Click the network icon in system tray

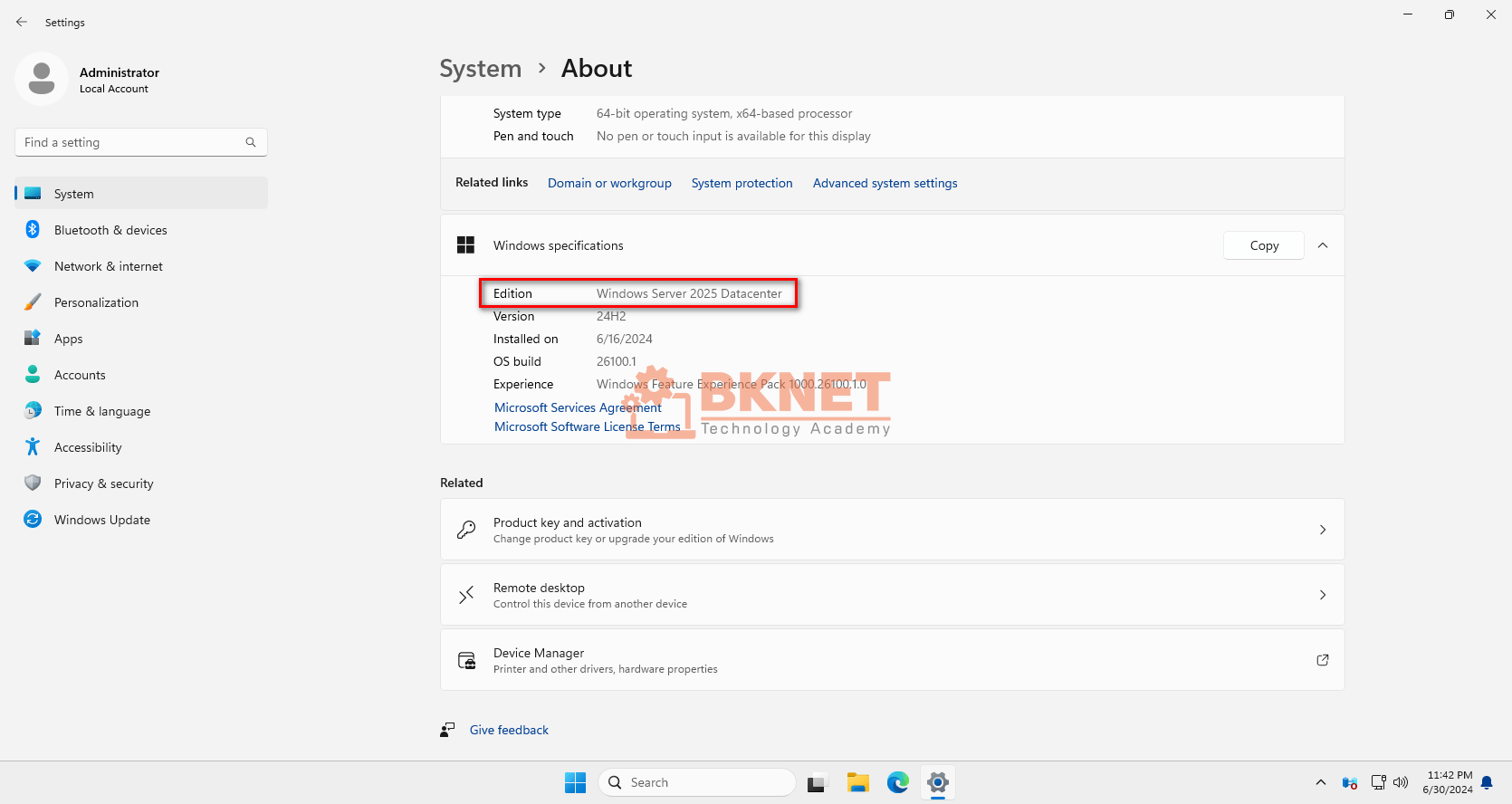point(1378,782)
